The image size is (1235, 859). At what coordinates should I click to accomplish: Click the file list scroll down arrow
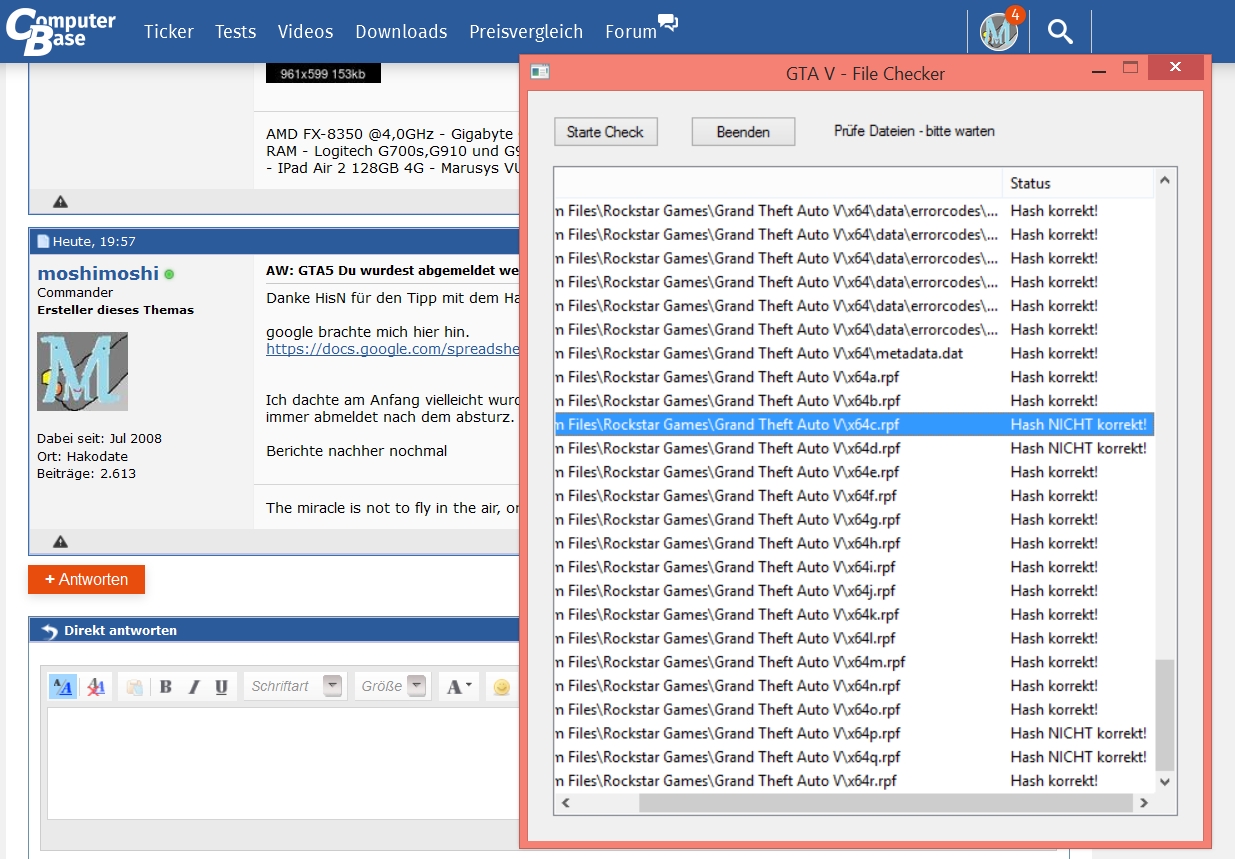pos(1165,782)
